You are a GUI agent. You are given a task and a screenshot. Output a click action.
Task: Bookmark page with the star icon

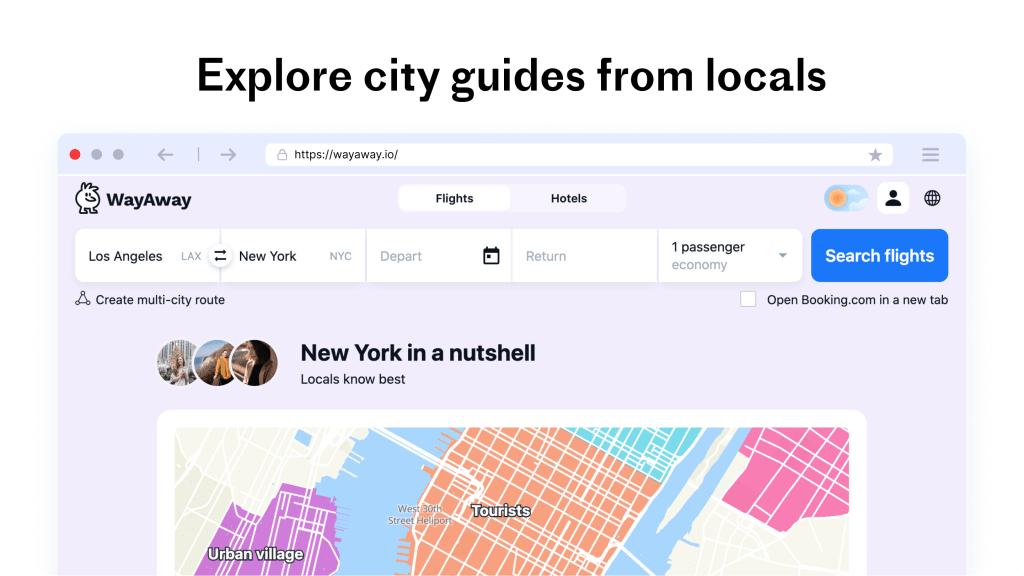click(x=875, y=155)
